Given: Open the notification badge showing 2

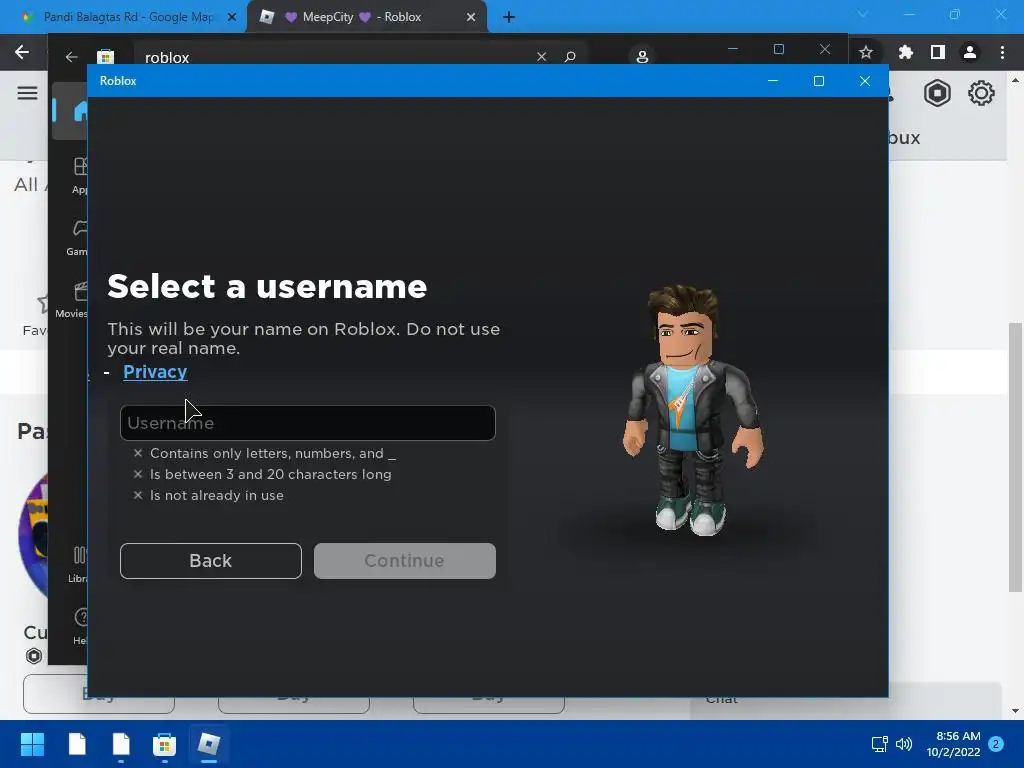Looking at the screenshot, I should point(996,744).
